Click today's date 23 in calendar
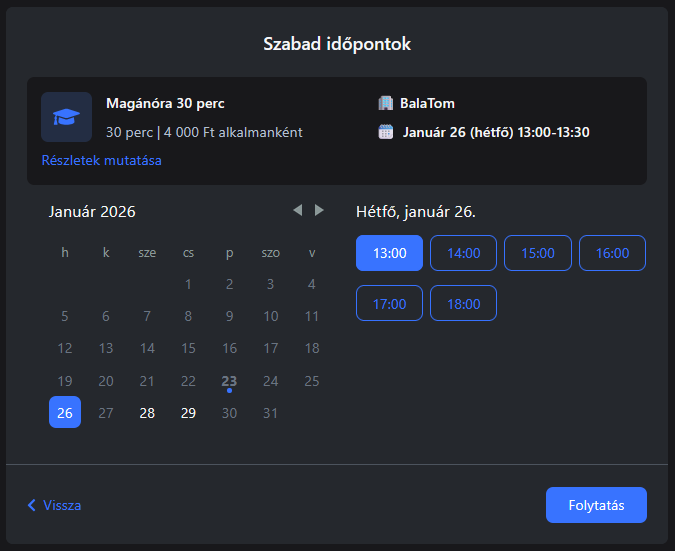 [229, 381]
